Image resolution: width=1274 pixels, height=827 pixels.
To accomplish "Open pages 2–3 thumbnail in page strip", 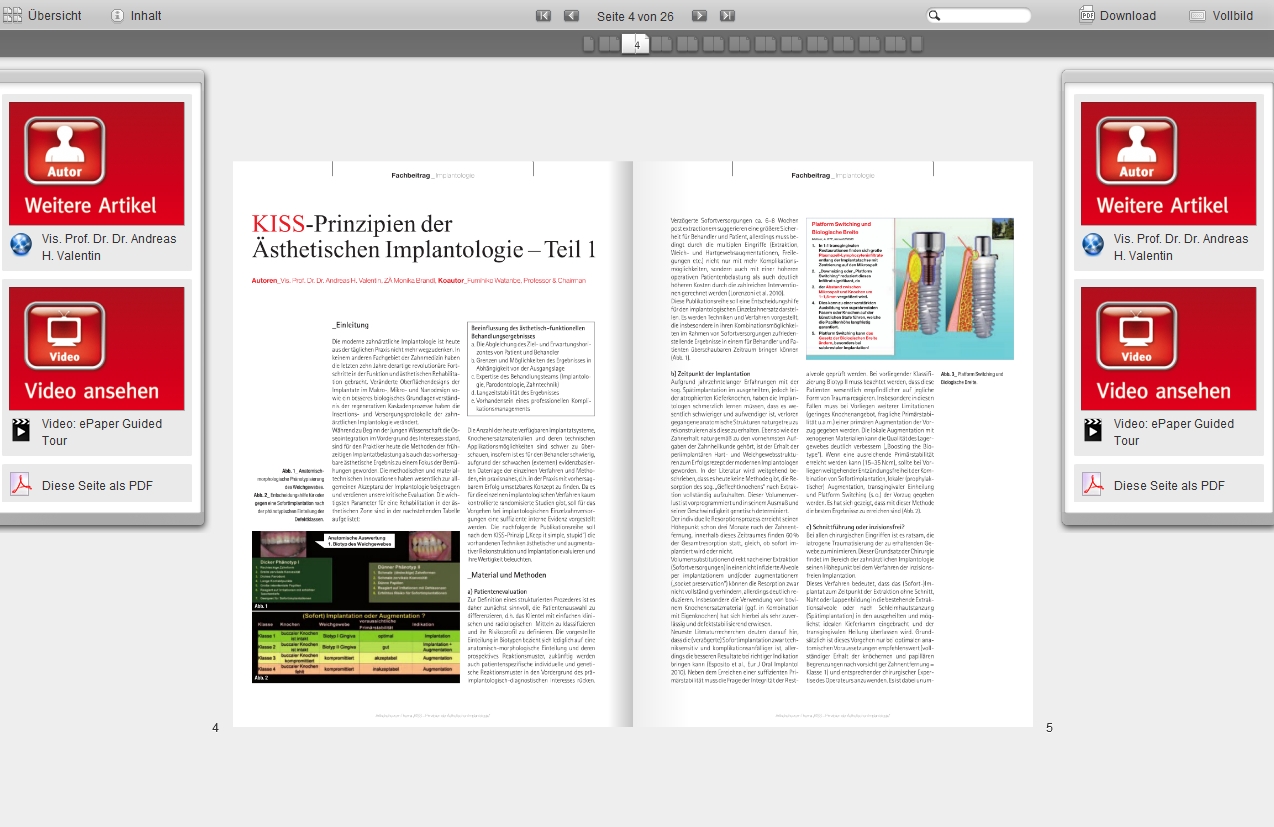I will (x=609, y=44).
